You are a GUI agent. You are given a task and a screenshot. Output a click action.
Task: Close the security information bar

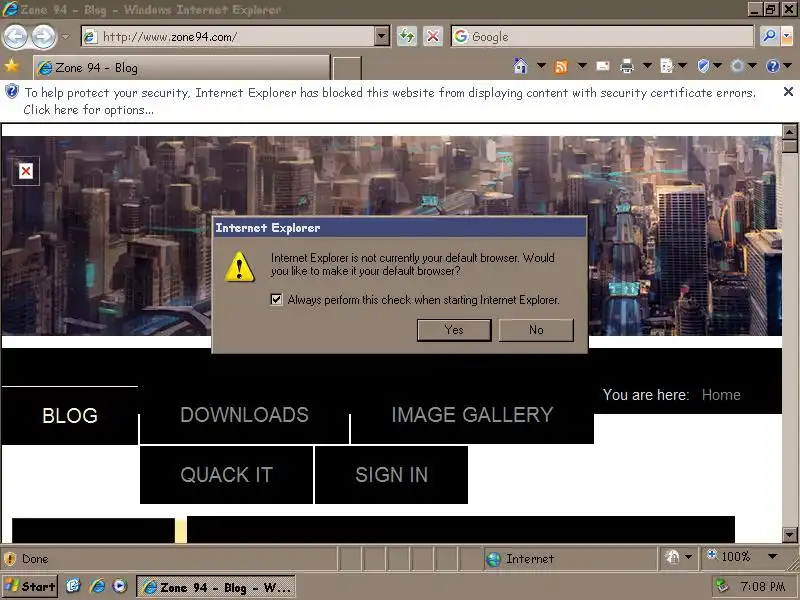tap(788, 92)
